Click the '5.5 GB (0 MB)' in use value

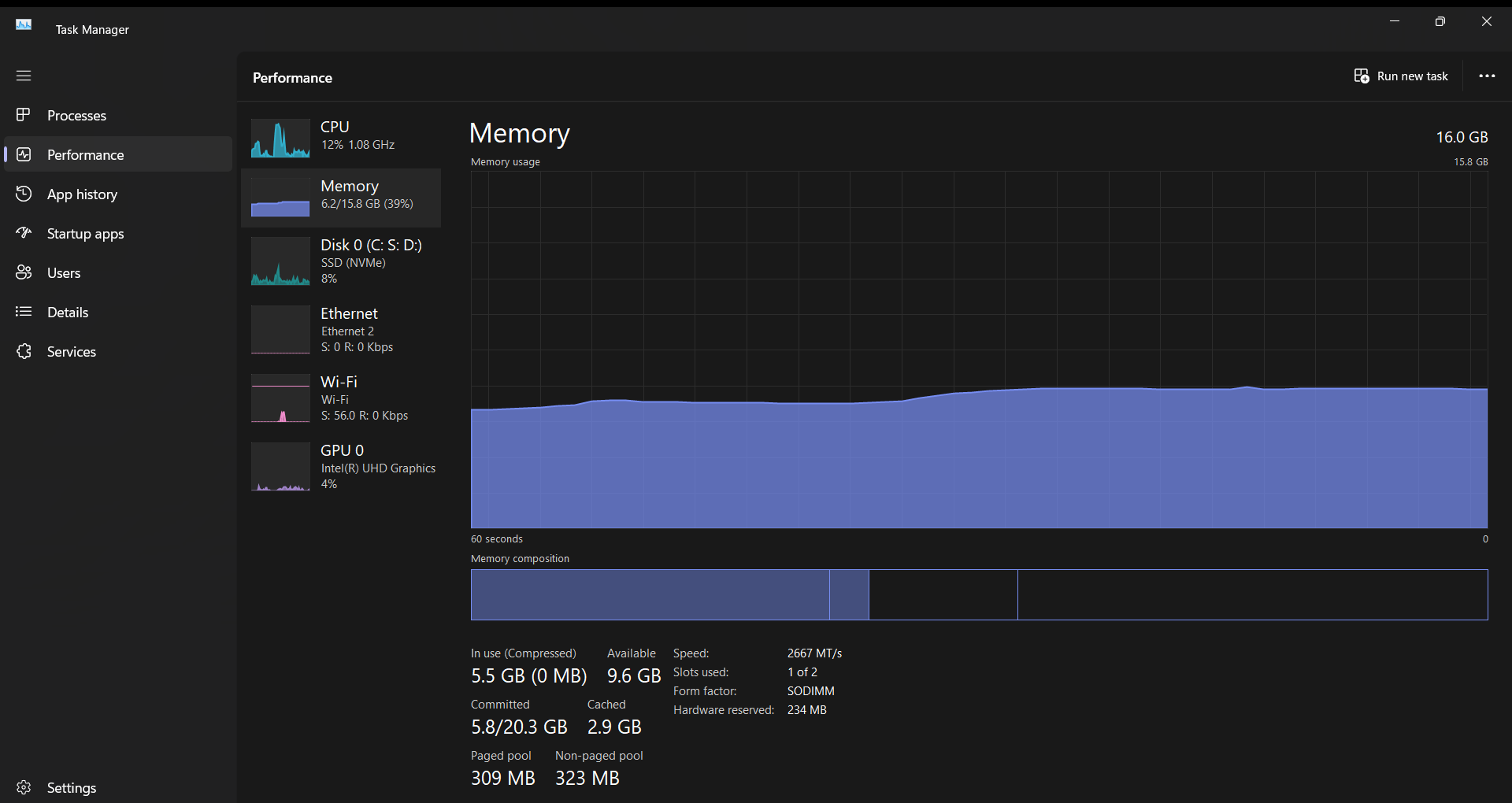pyautogui.click(x=528, y=676)
